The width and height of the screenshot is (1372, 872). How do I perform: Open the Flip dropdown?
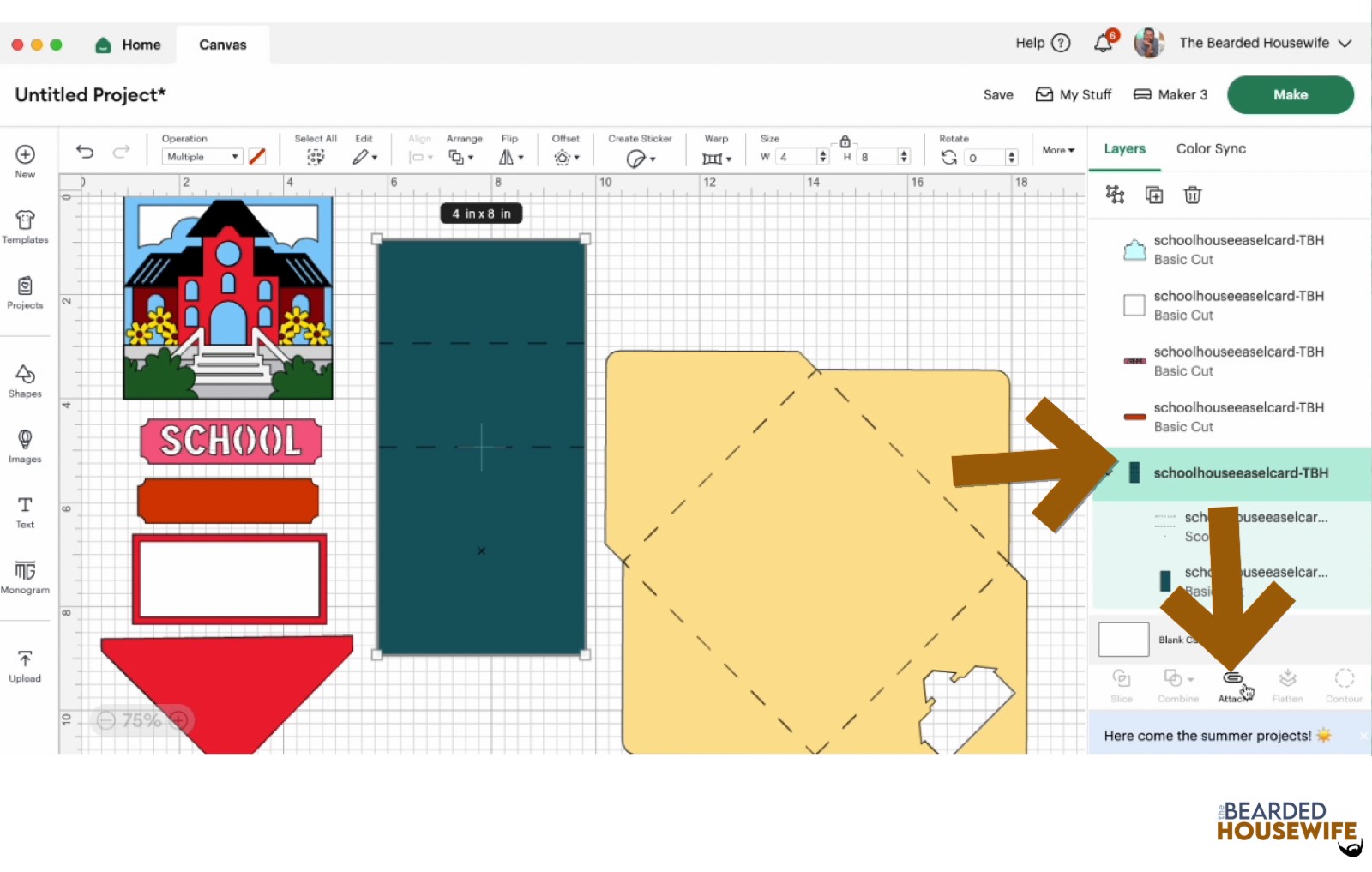tap(511, 158)
